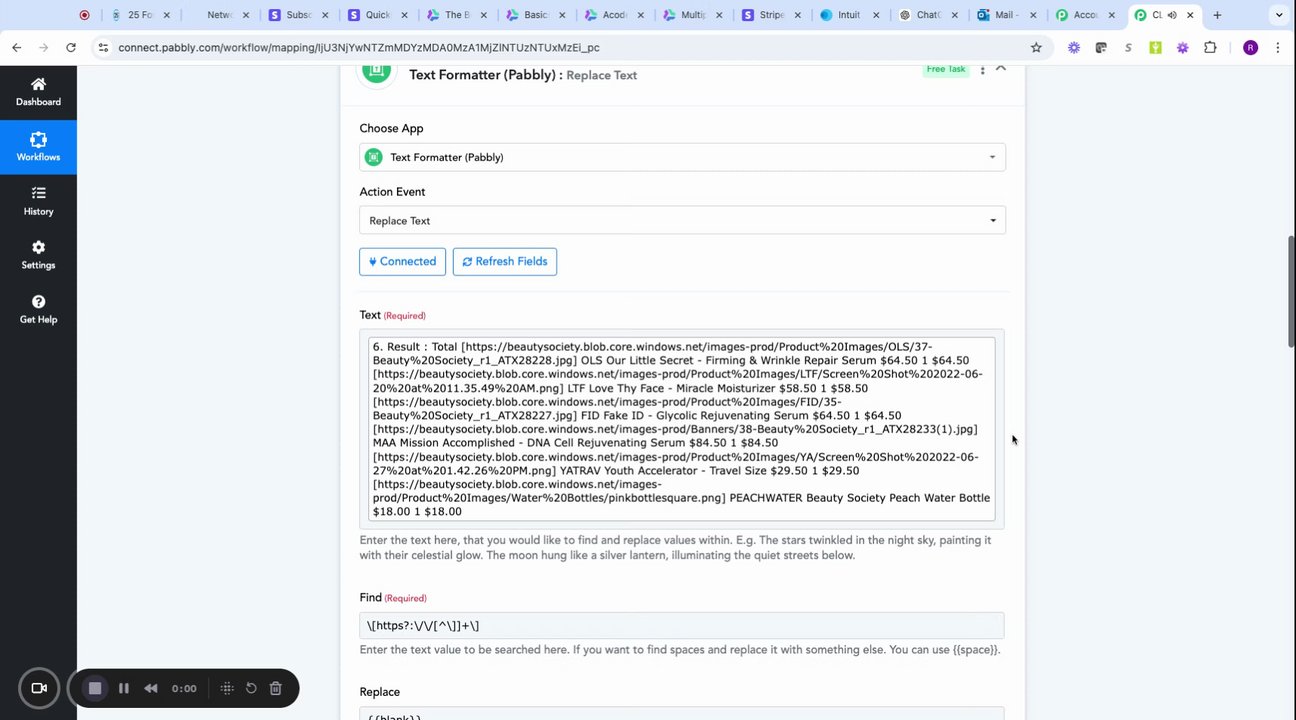Open the three-dot menu of the step
Image resolution: width=1296 pixels, height=720 pixels.
[982, 69]
